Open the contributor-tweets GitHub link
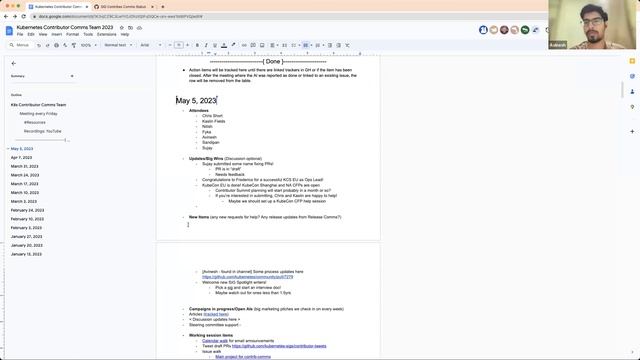This screenshot has width=640, height=360. click(x=279, y=346)
